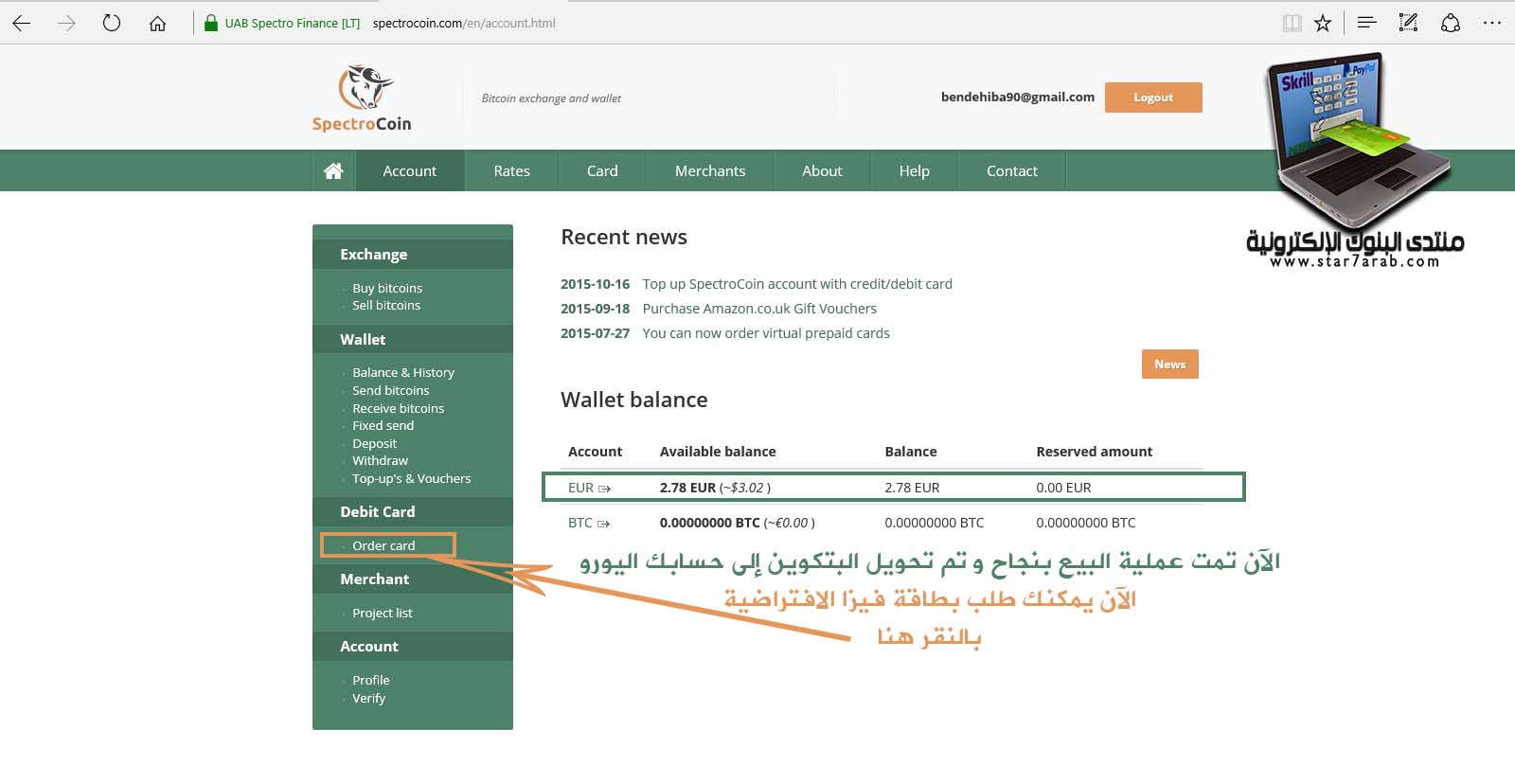Click the SpectroCoin bull logo
The height and width of the screenshot is (784, 1515).
[365, 87]
